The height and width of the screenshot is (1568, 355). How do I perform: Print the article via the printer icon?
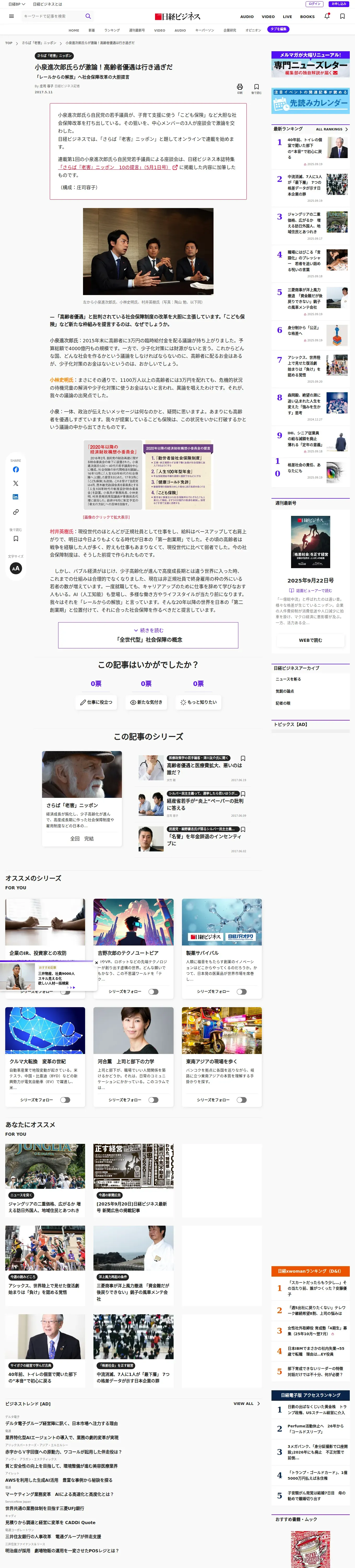coord(240,87)
